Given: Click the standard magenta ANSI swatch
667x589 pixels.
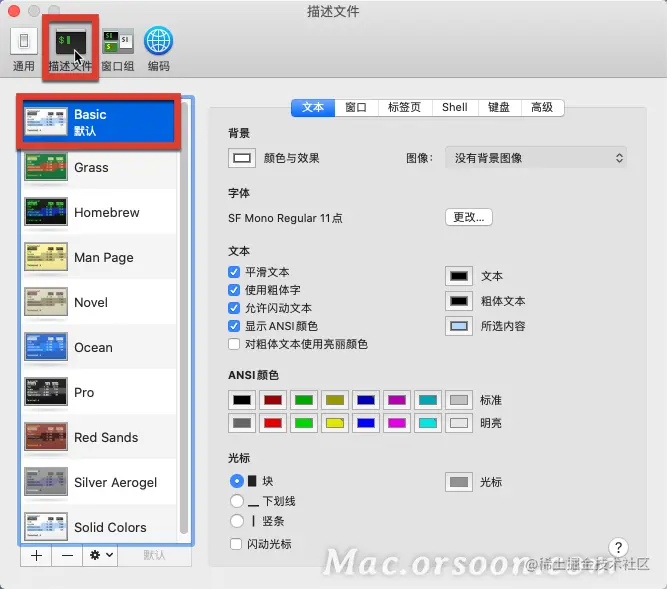Looking at the screenshot, I should [x=397, y=400].
